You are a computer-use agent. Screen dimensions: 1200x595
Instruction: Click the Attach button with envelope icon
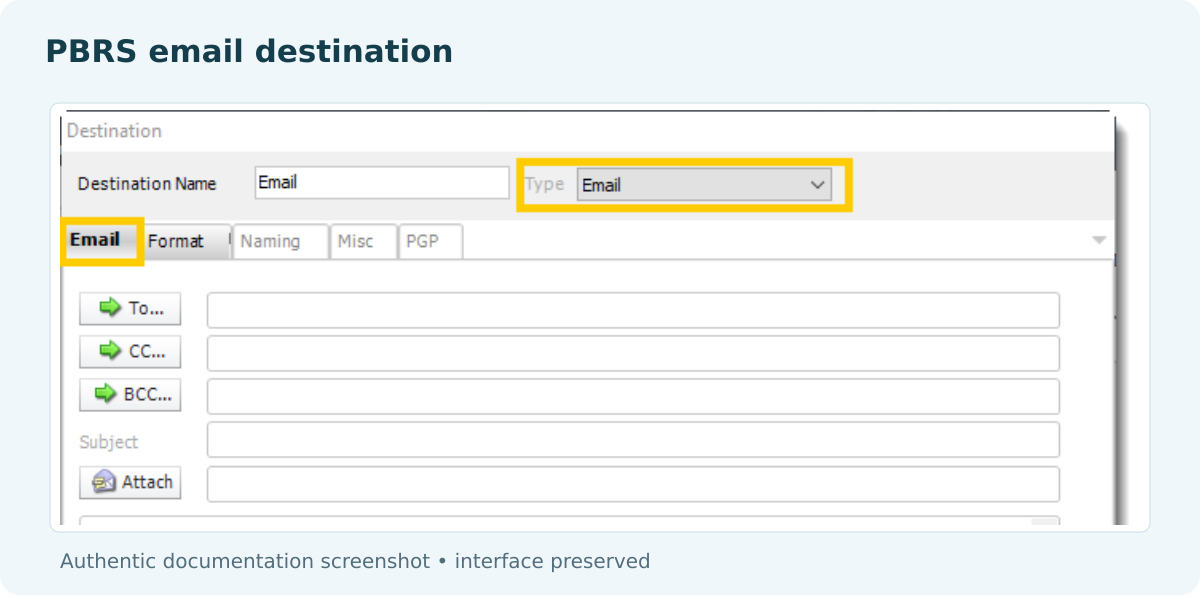pos(130,482)
